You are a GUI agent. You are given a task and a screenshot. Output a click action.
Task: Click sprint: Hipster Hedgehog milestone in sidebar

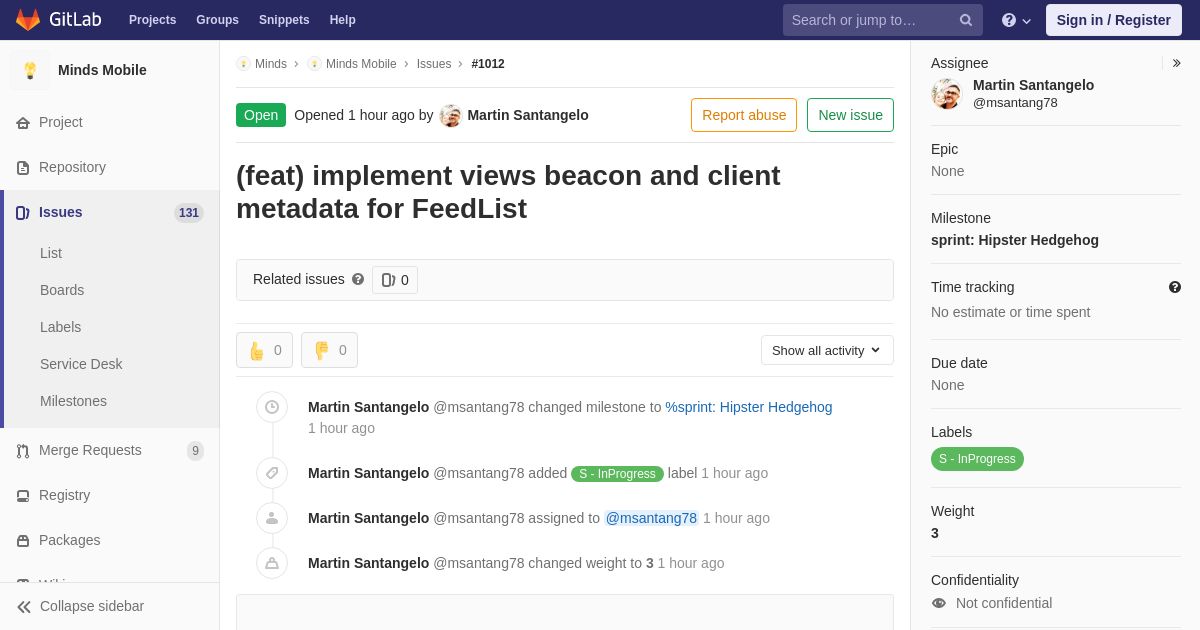tap(1015, 240)
